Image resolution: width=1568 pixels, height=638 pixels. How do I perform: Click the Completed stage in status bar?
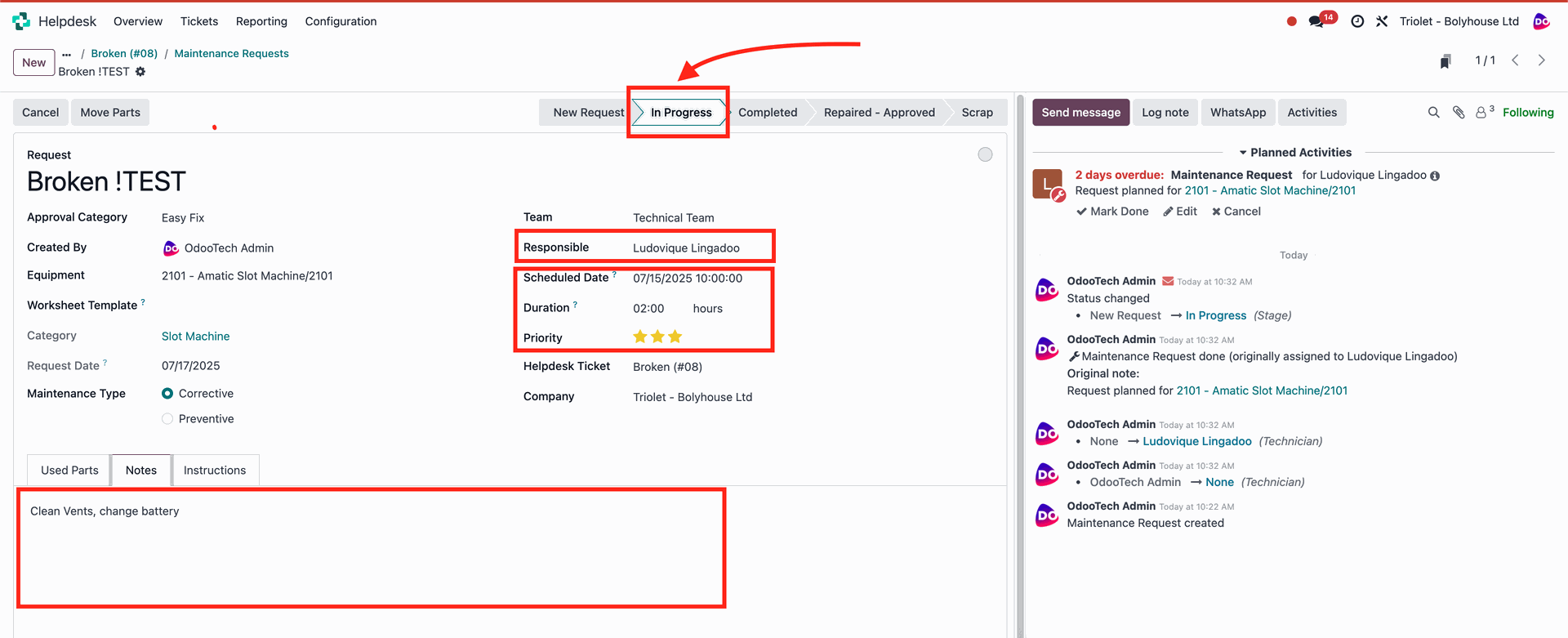768,113
